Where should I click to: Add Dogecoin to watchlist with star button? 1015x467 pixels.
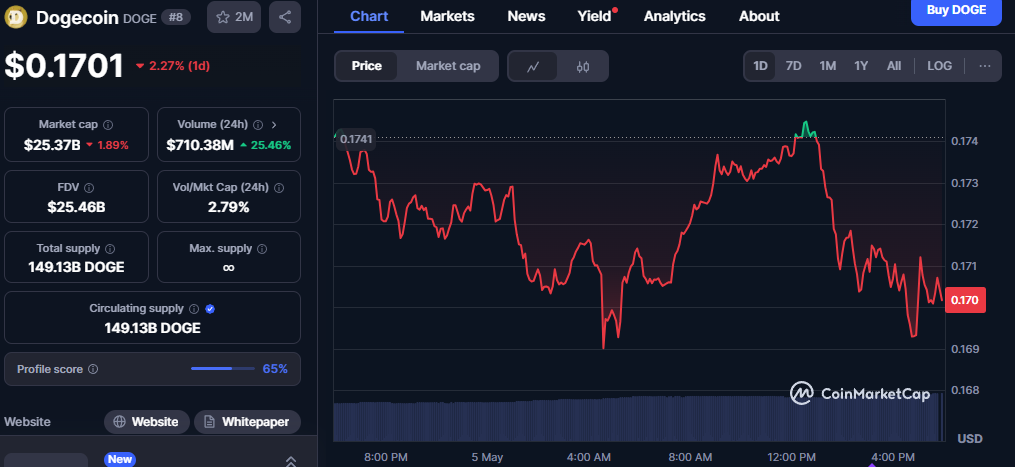234,17
